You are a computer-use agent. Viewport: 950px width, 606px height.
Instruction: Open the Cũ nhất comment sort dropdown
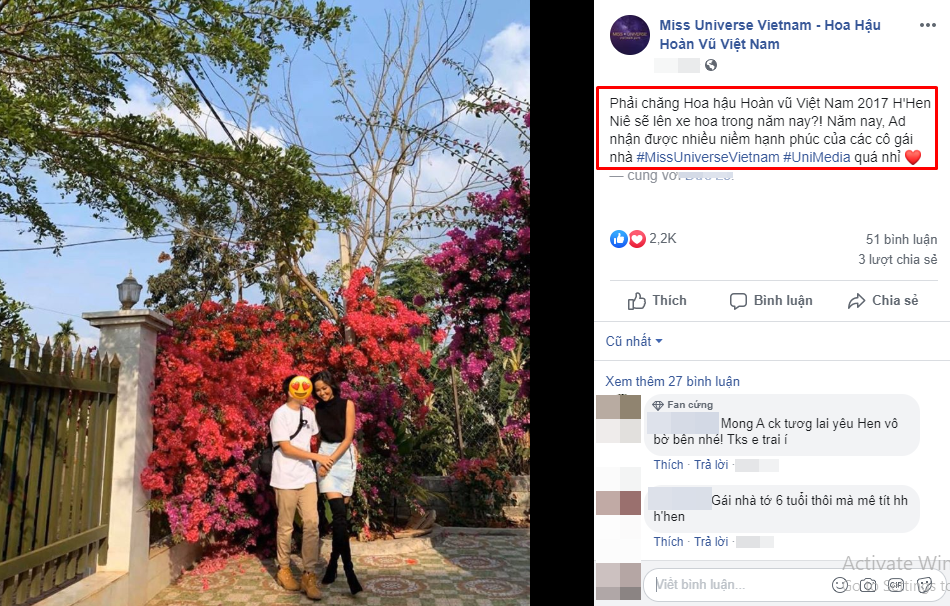coord(634,341)
